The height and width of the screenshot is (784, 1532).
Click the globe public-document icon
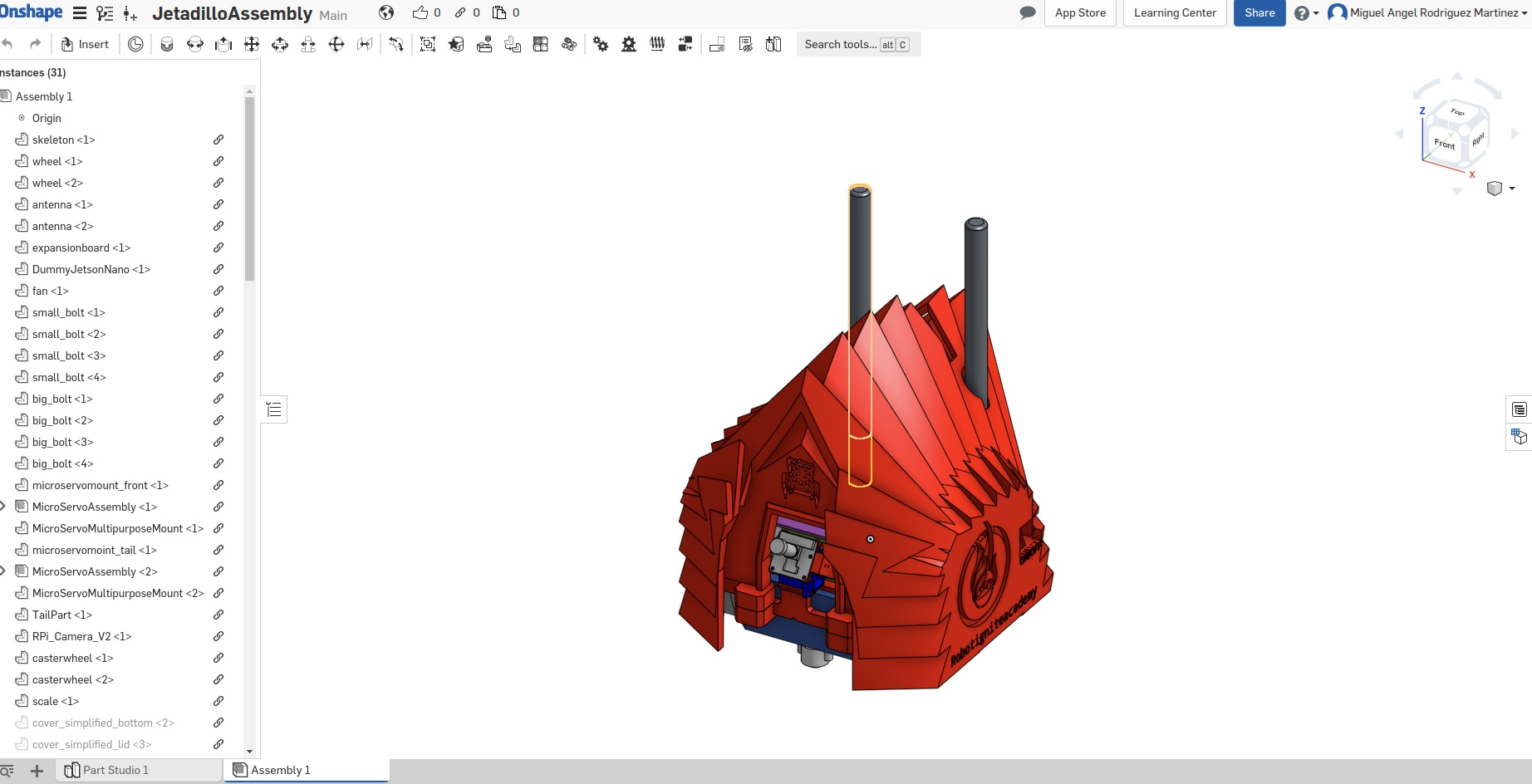tap(386, 12)
